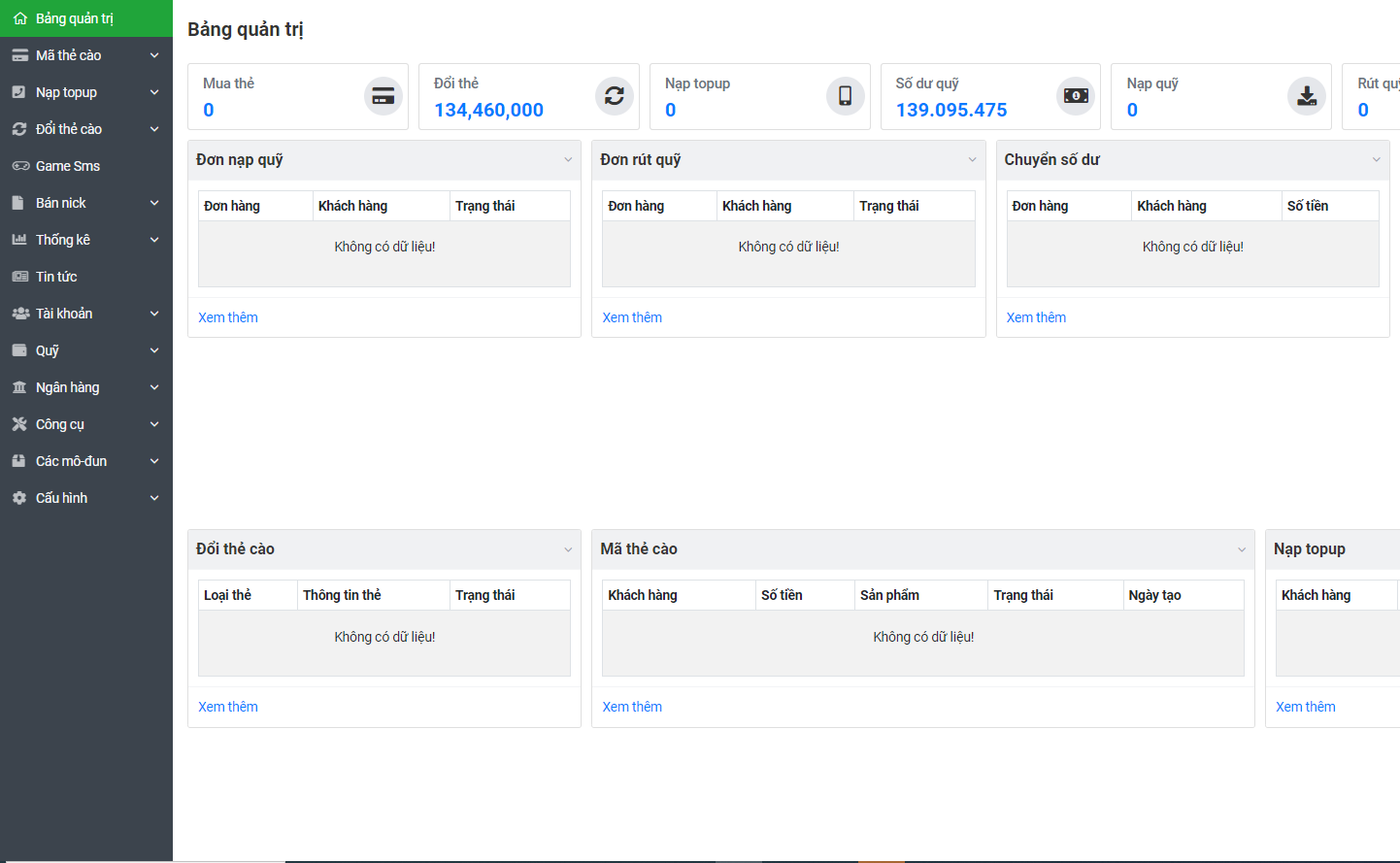Expand the Ngân hàng sidebar menu
The width and height of the screenshot is (1400, 863).
pos(154,387)
